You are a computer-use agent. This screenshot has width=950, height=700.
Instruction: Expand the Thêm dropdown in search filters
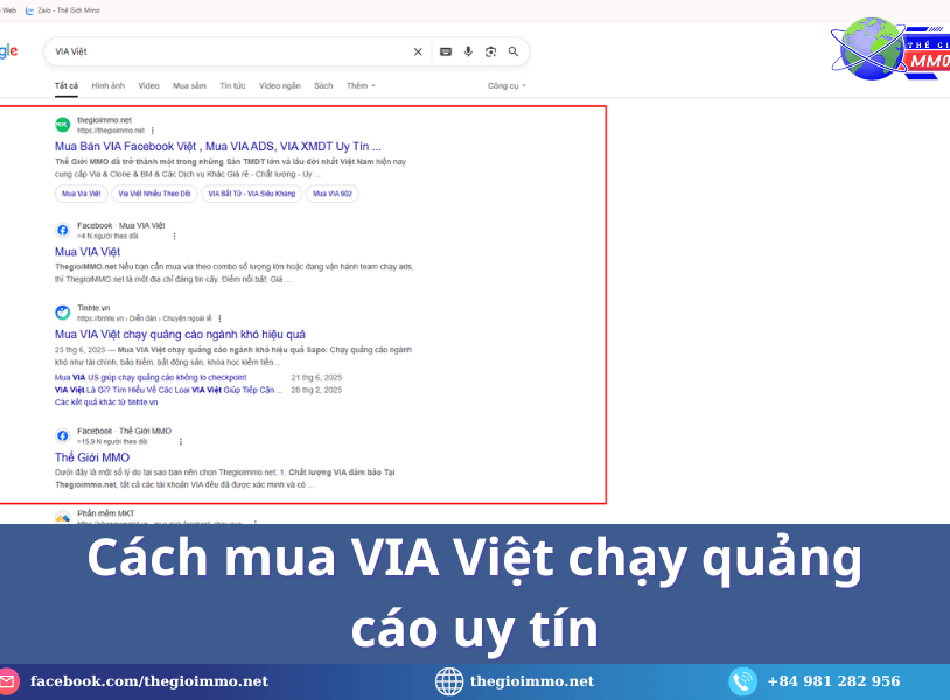pos(360,86)
